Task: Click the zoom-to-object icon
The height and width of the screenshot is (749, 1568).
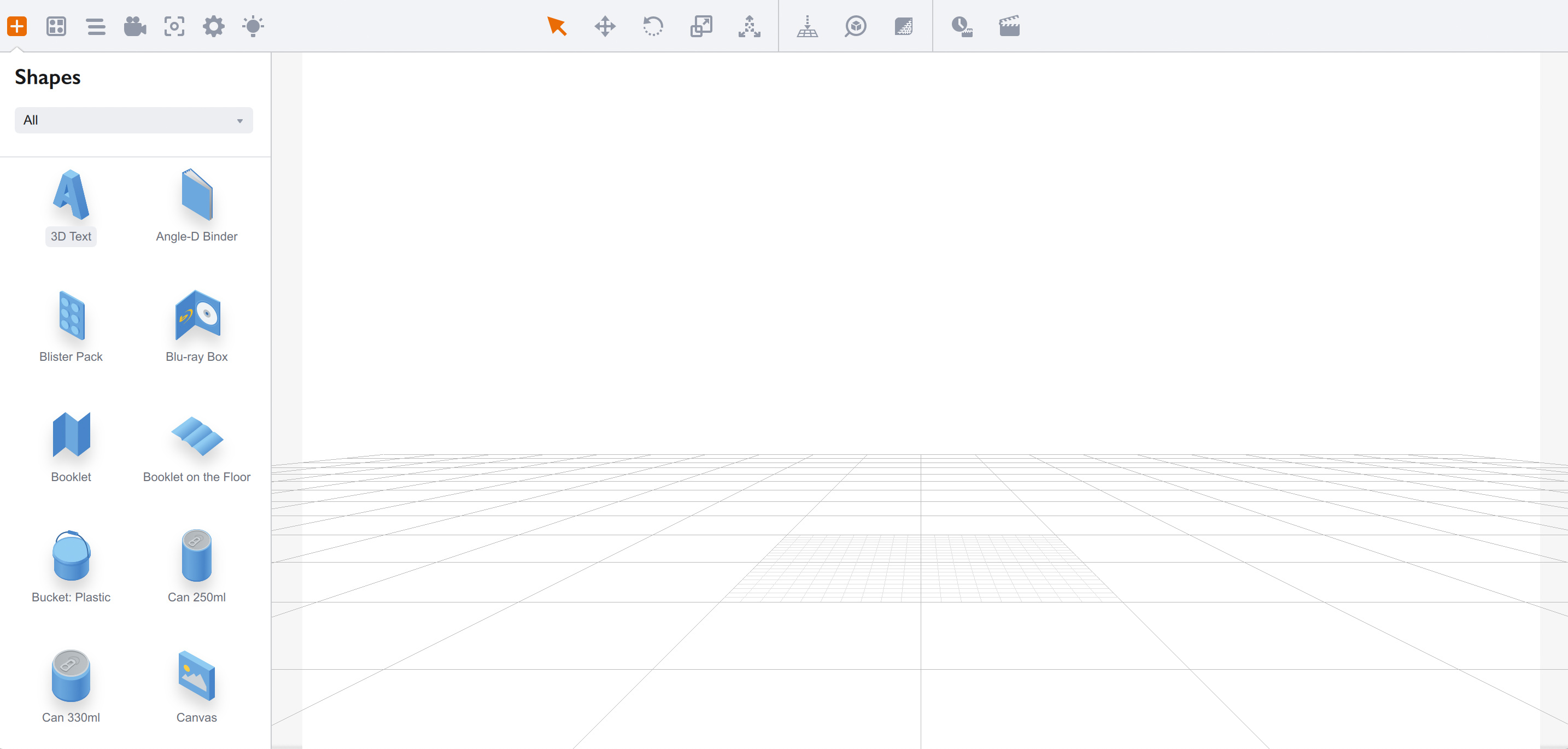Action: [x=855, y=26]
